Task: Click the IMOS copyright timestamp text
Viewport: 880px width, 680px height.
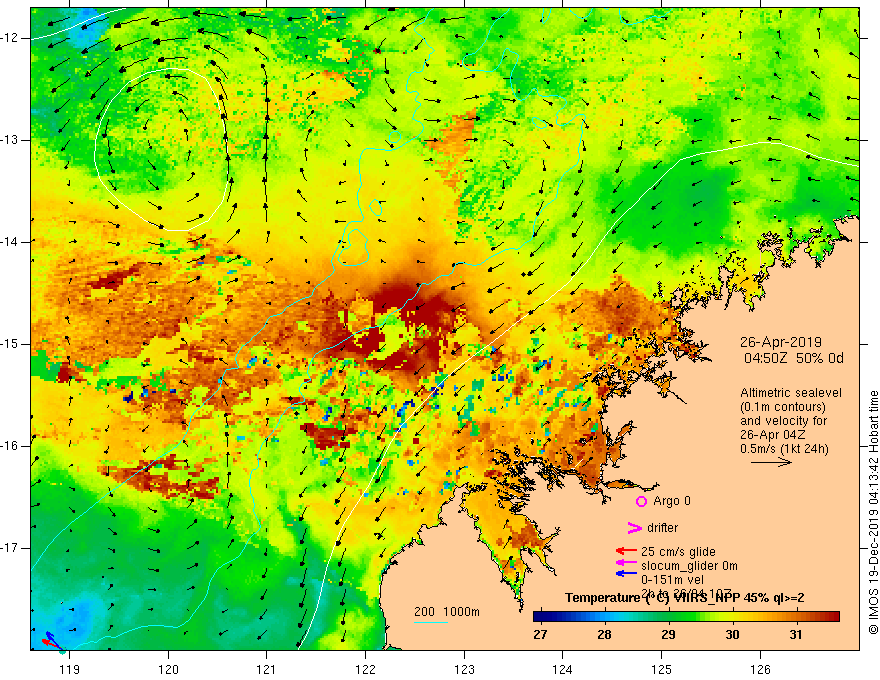Action: pyautogui.click(x=873, y=512)
